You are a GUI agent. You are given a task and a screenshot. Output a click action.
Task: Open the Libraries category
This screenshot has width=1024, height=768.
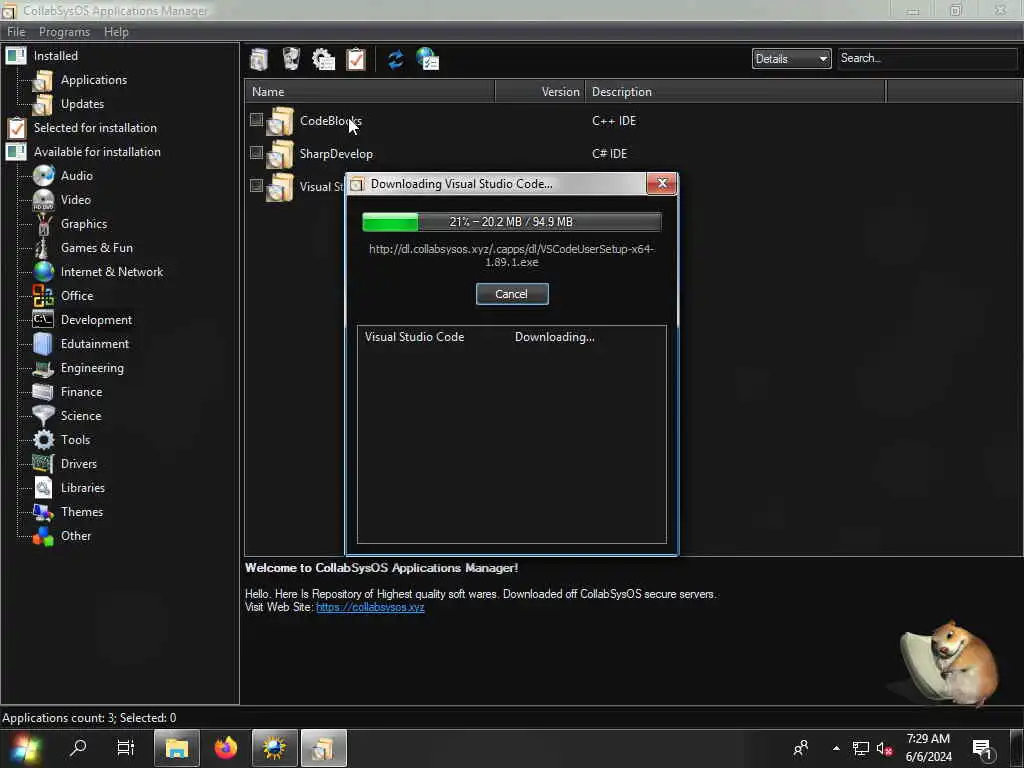tap(82, 488)
